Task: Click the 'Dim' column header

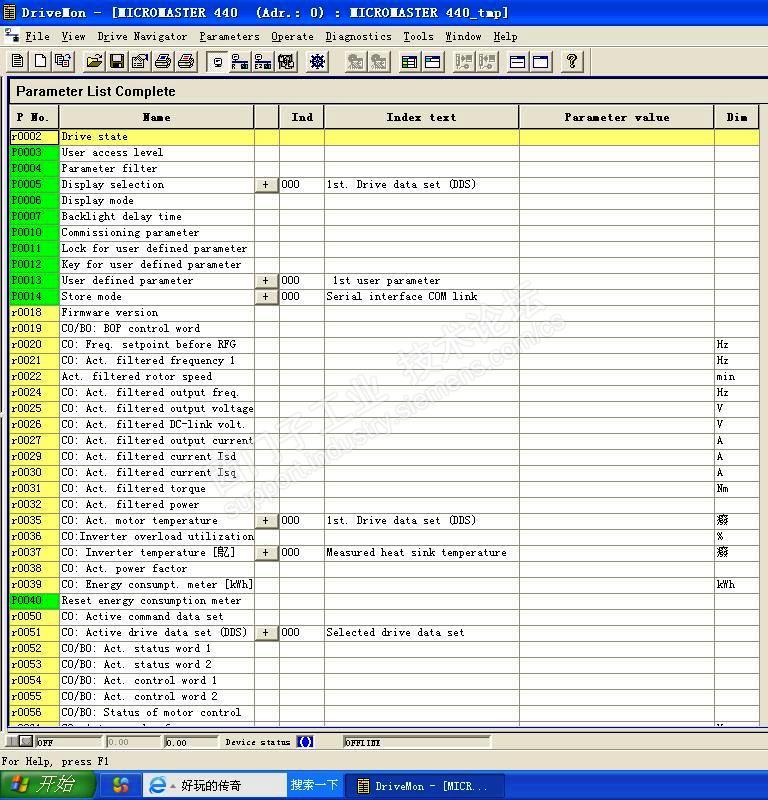Action: click(x=736, y=117)
